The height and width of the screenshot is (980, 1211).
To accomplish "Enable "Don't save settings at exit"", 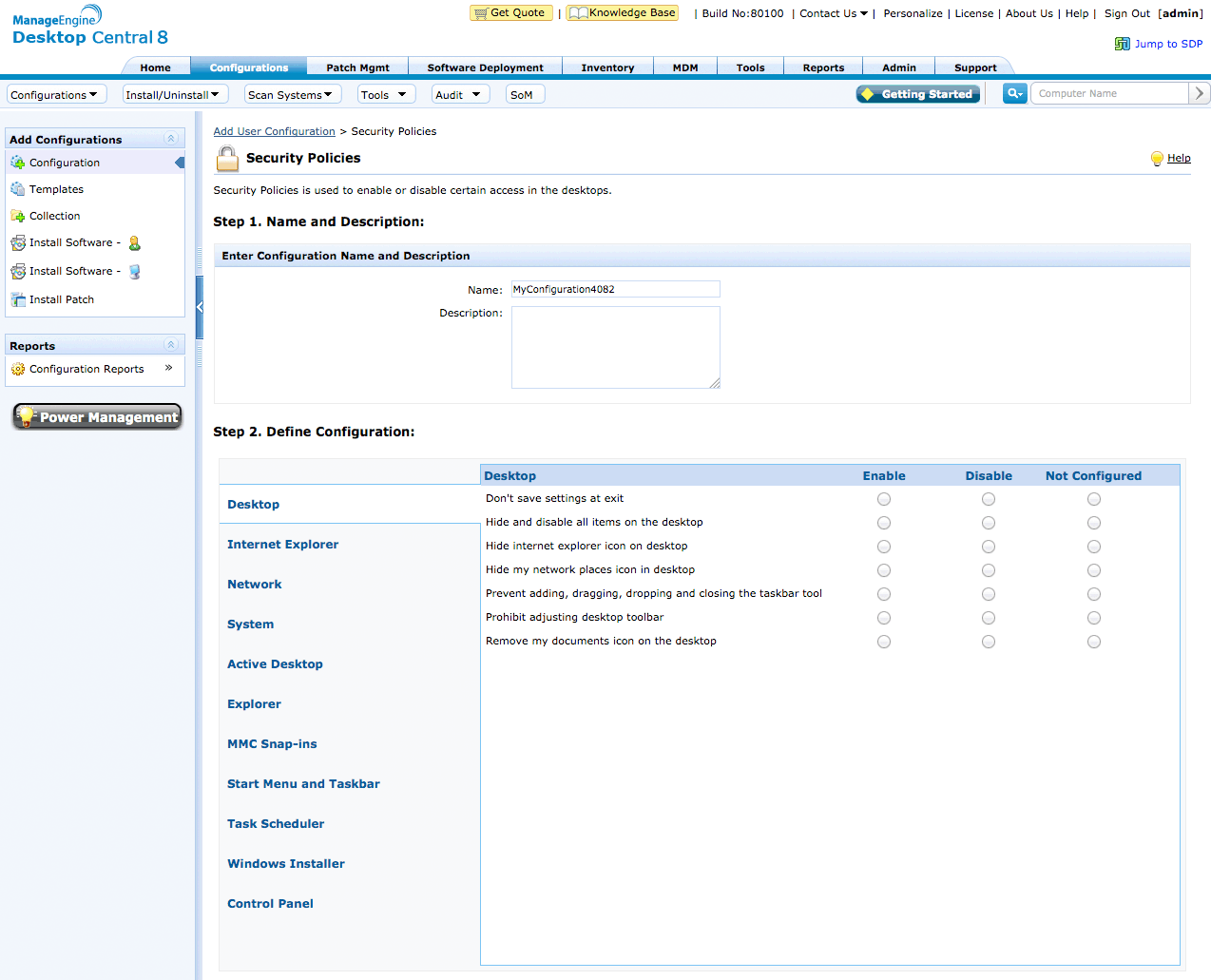I will point(884,499).
